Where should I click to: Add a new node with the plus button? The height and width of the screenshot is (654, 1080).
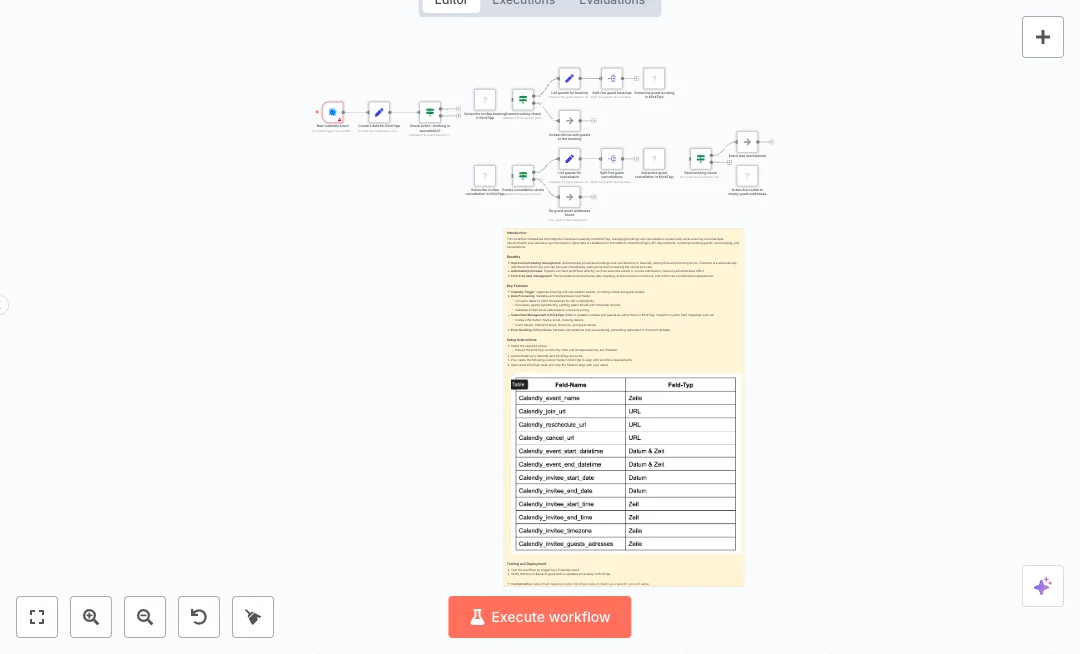click(1043, 37)
